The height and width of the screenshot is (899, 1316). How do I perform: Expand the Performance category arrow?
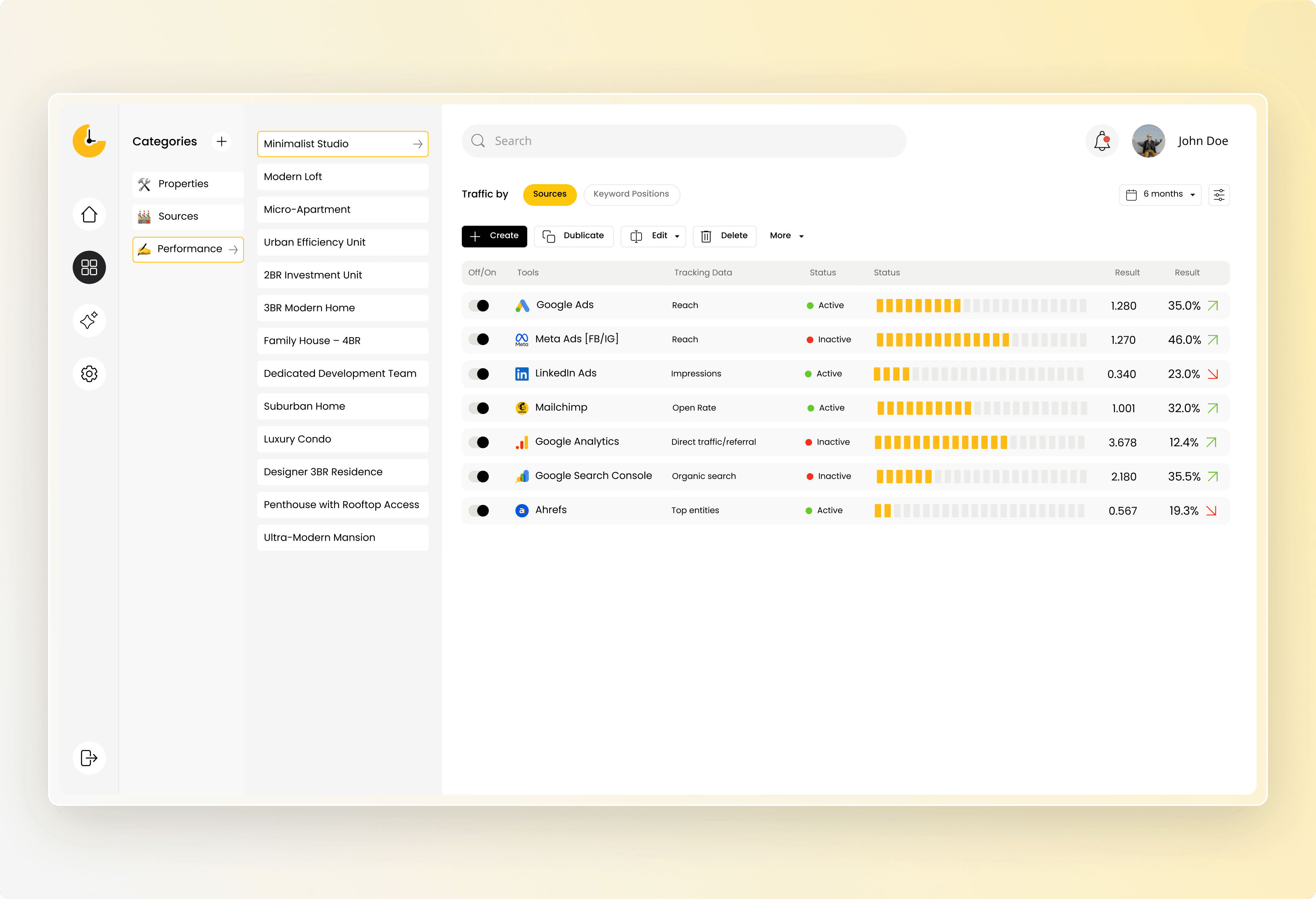pyautogui.click(x=233, y=249)
